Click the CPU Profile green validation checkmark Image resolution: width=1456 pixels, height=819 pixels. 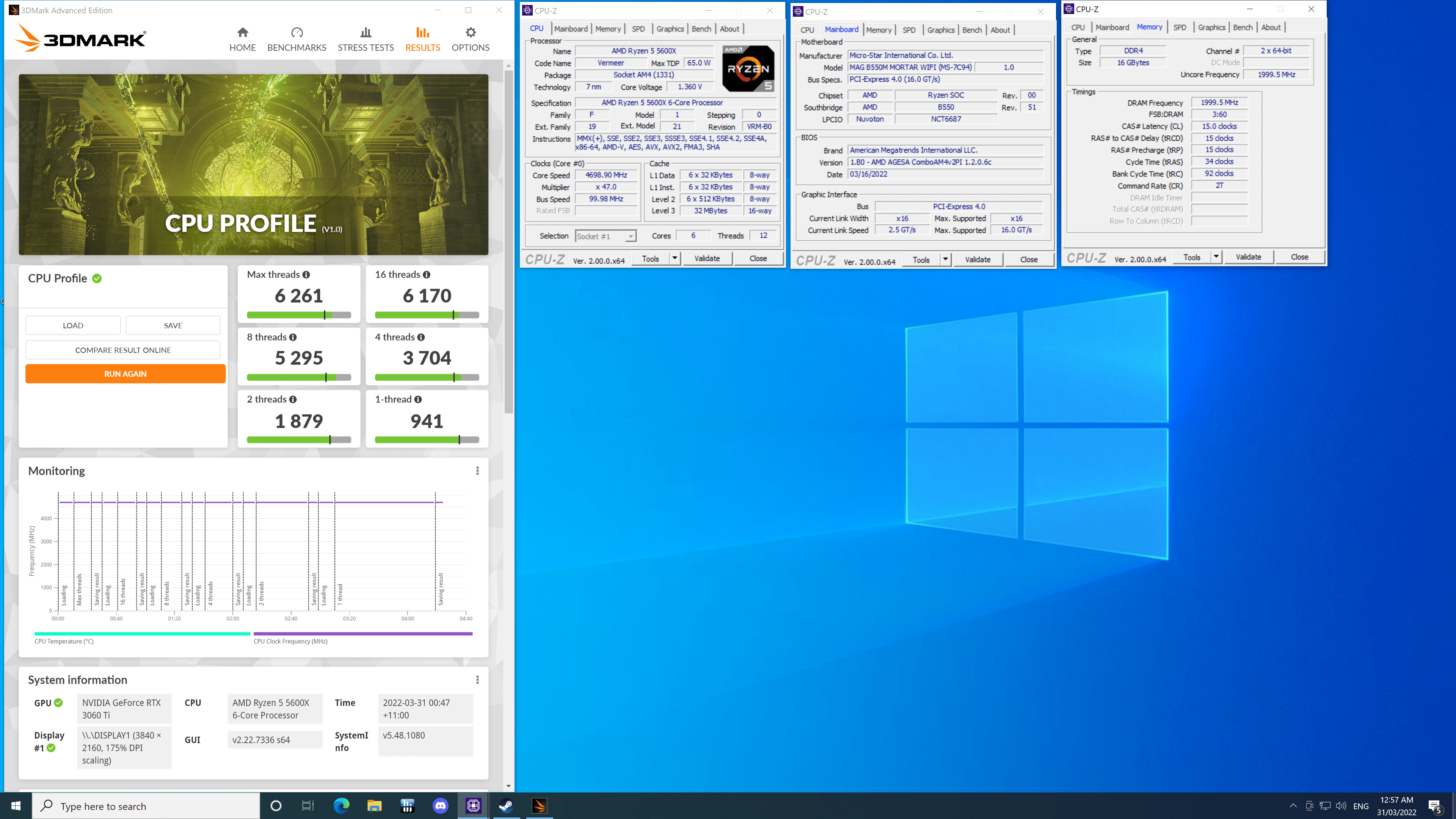97,278
